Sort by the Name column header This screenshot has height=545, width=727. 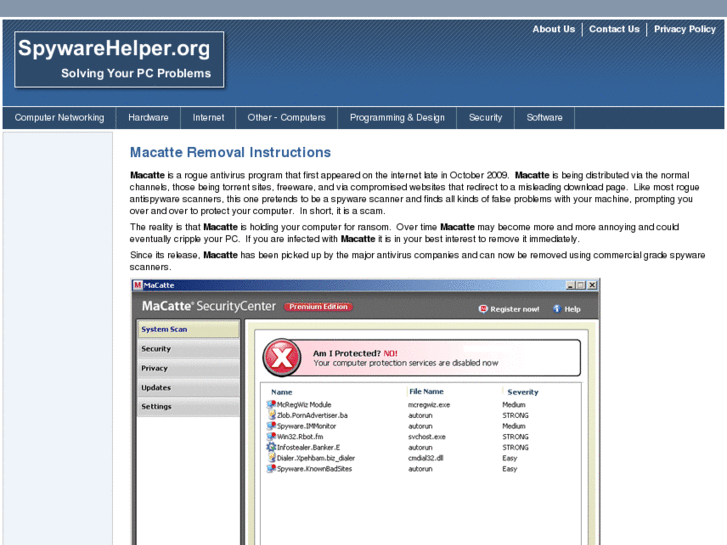281,392
